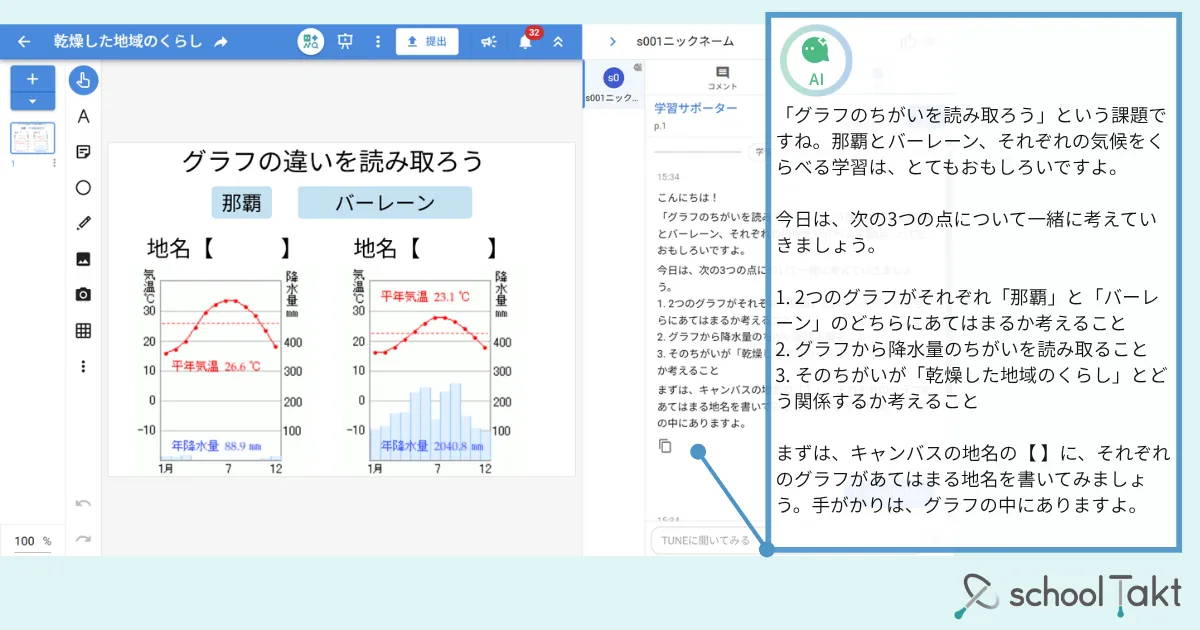Image resolution: width=1200 pixels, height=630 pixels.
Task: Select the sticky note tool
Action: coord(83,152)
